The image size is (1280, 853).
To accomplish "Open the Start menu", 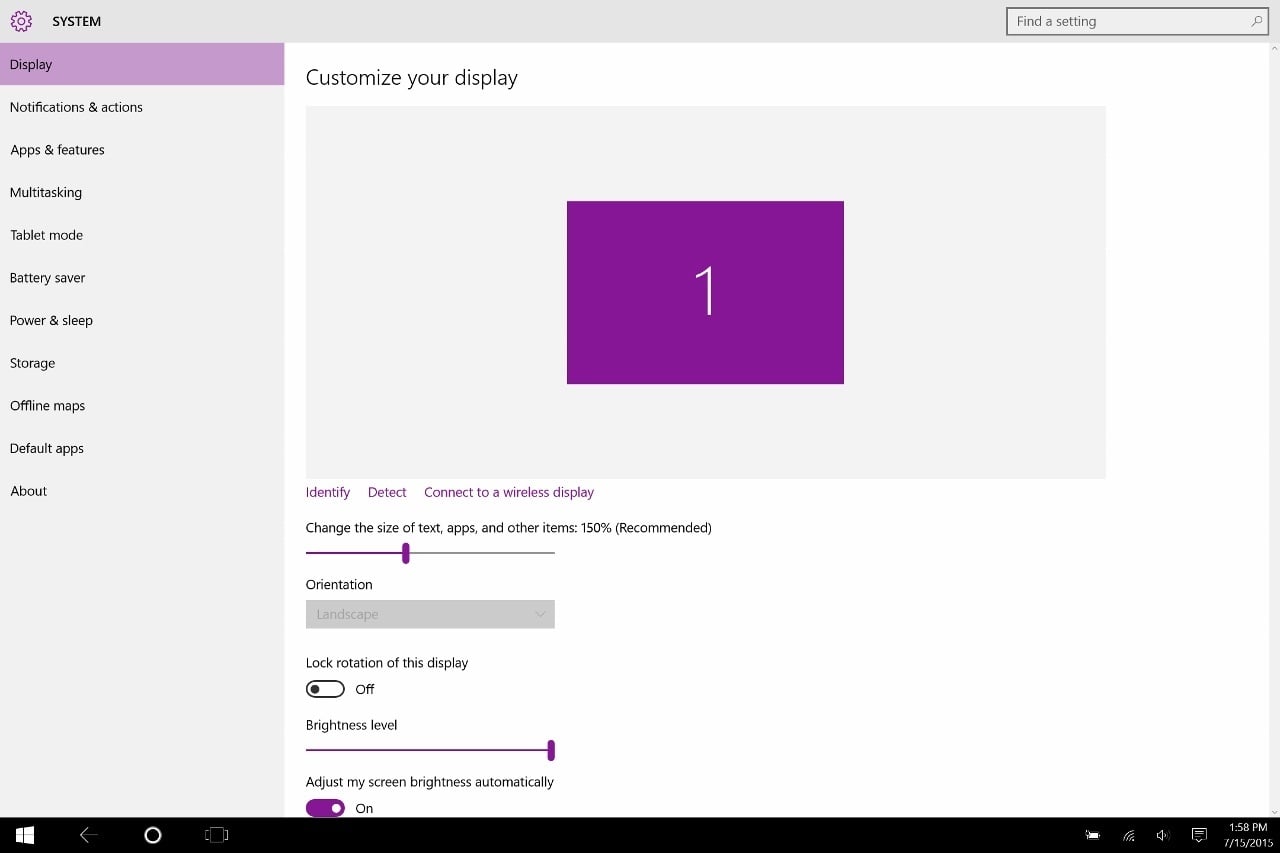I will 24,834.
